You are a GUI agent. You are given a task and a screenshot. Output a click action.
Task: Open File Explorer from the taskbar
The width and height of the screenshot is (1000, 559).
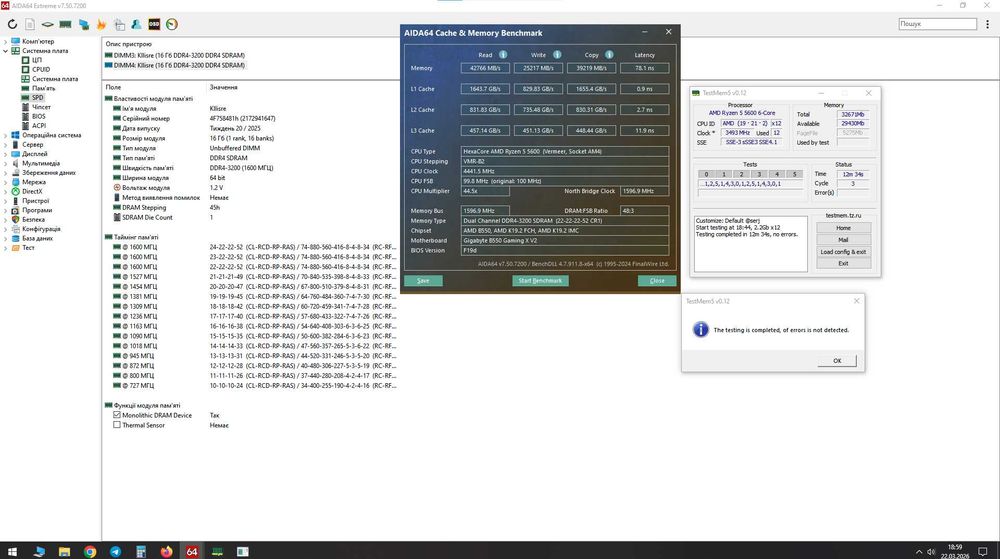(x=64, y=551)
